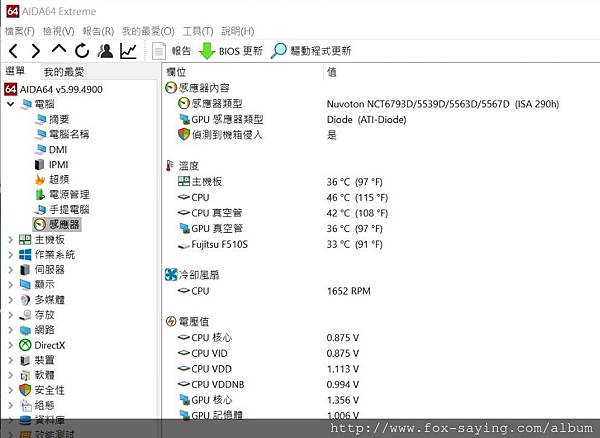This screenshot has height=438, width=600.
Task: Select the 電壓值 section header
Action: click(x=187, y=322)
